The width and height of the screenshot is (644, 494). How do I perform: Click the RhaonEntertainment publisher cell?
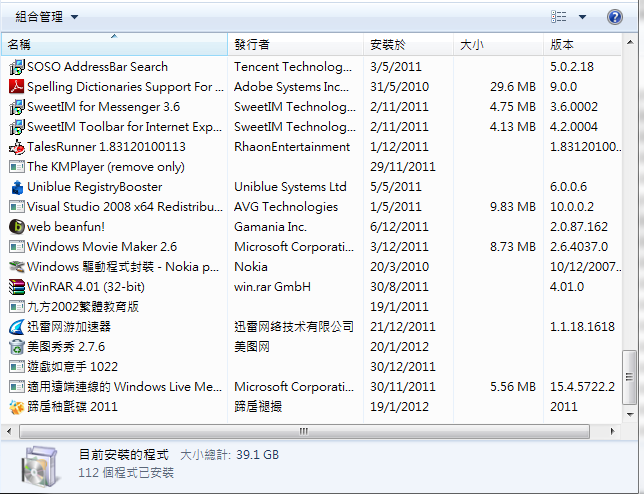(292, 147)
